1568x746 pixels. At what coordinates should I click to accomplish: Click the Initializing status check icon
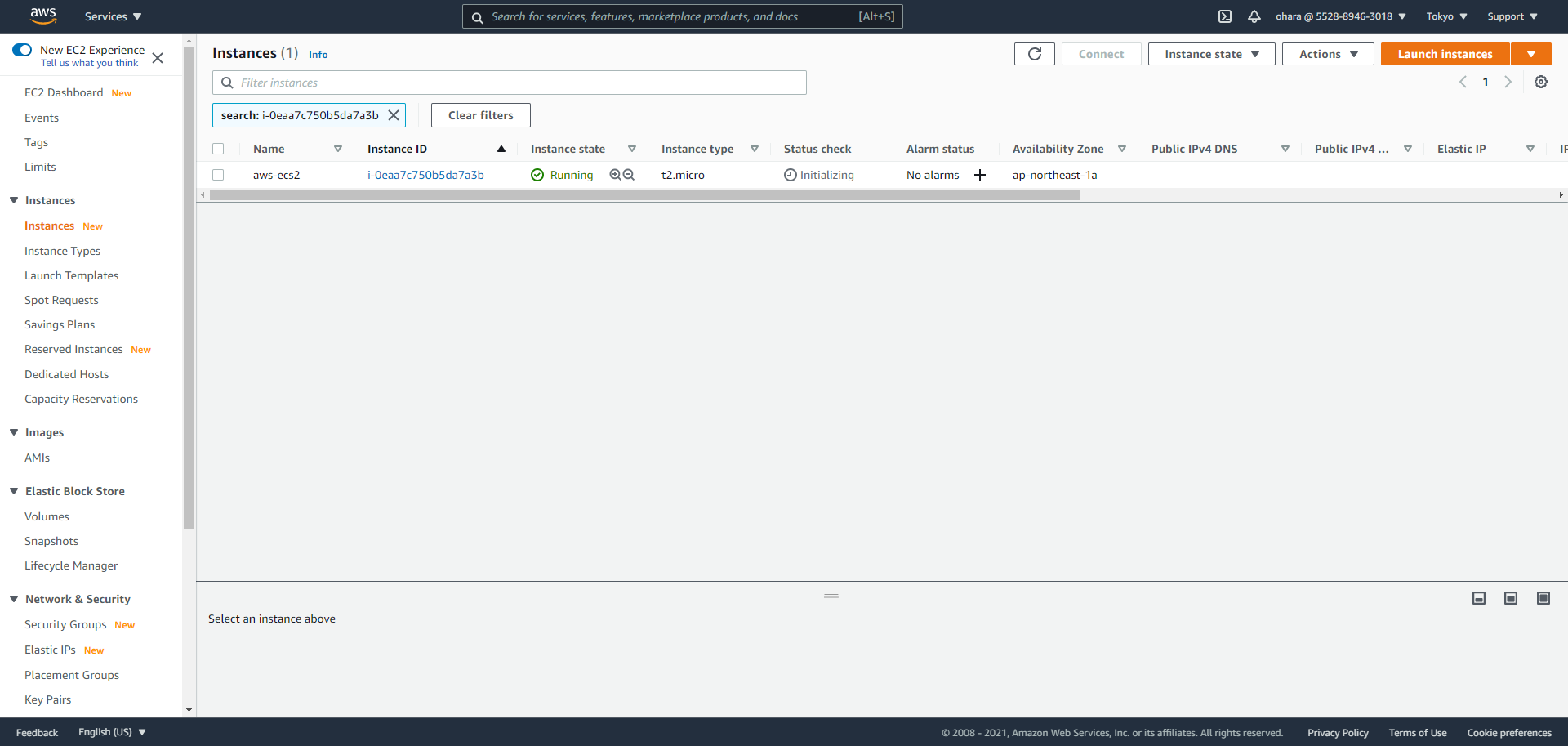point(790,175)
